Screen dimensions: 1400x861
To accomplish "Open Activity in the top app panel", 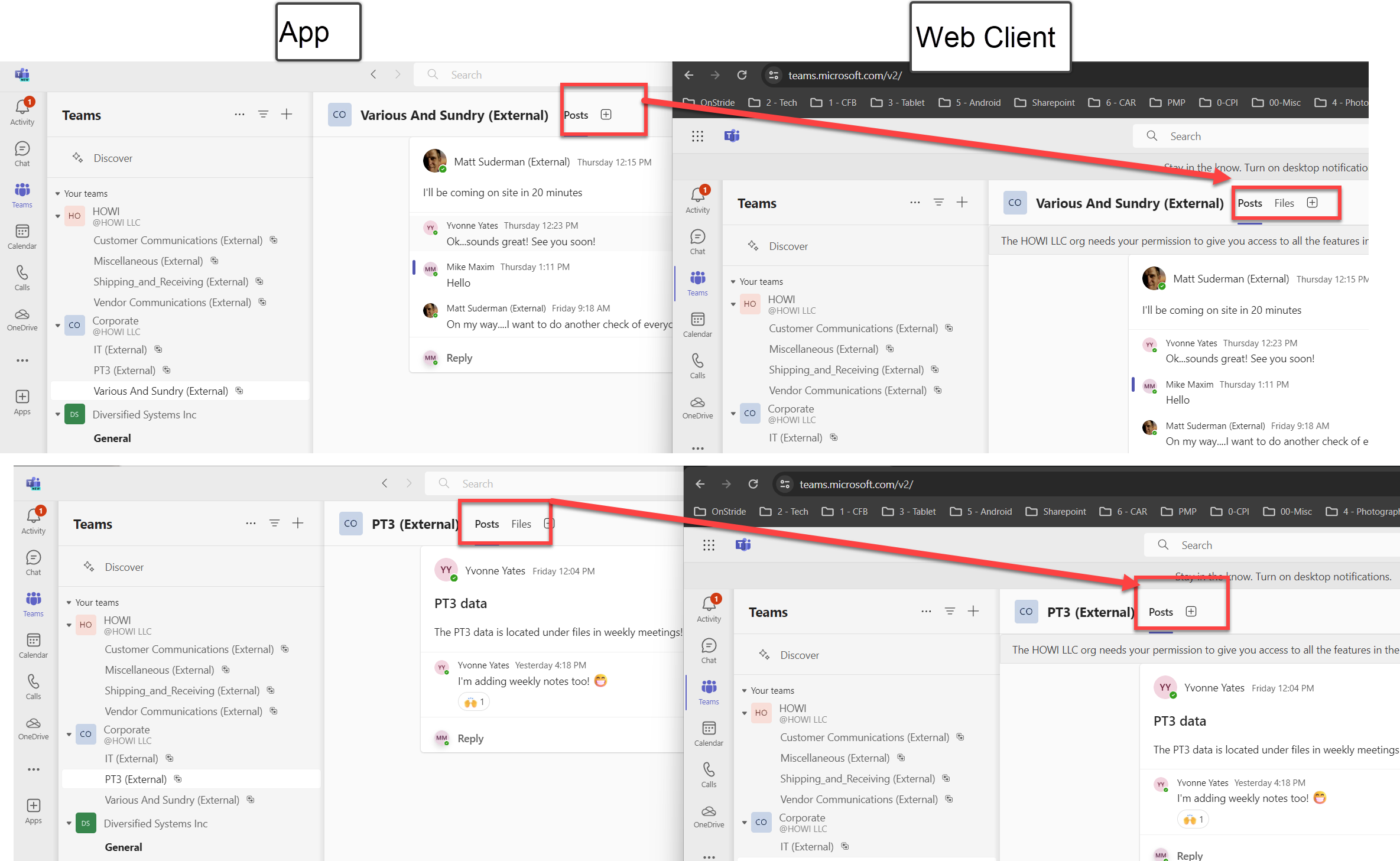I will (22, 112).
